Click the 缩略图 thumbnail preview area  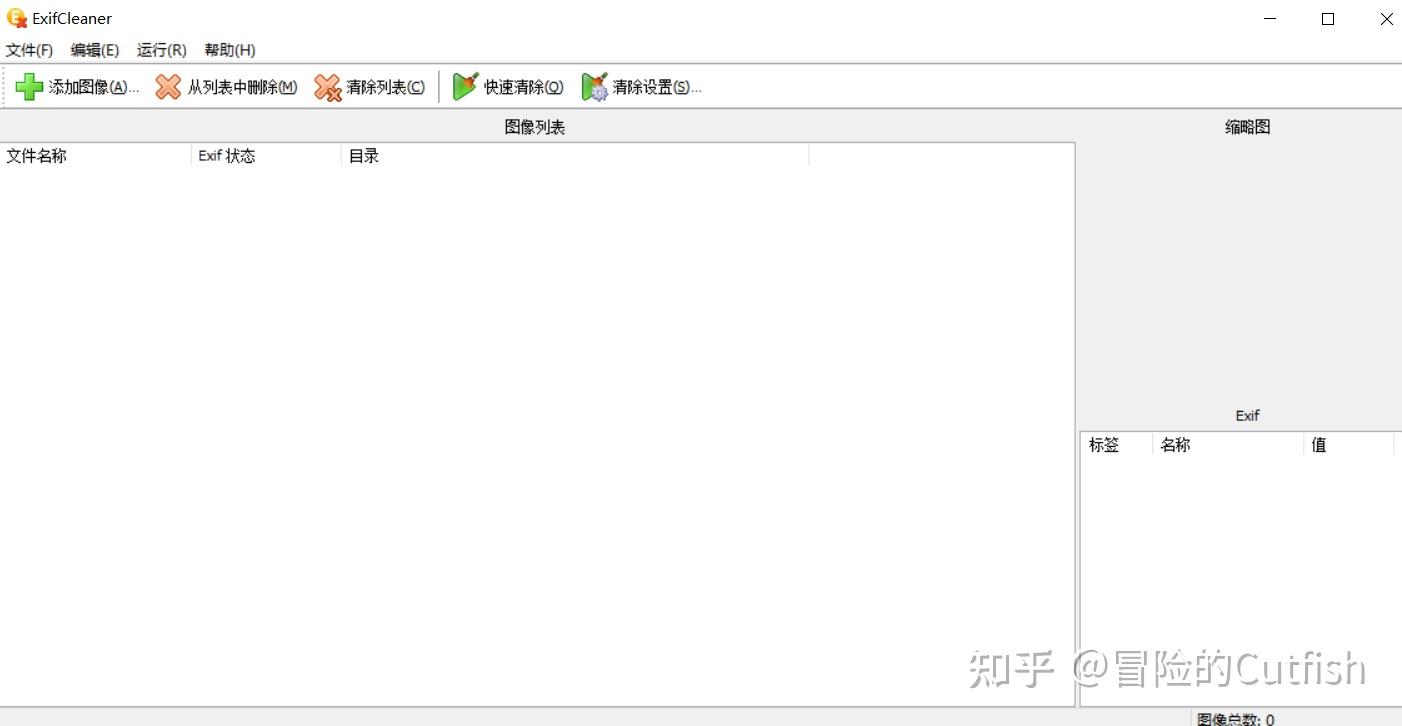[x=1240, y=270]
